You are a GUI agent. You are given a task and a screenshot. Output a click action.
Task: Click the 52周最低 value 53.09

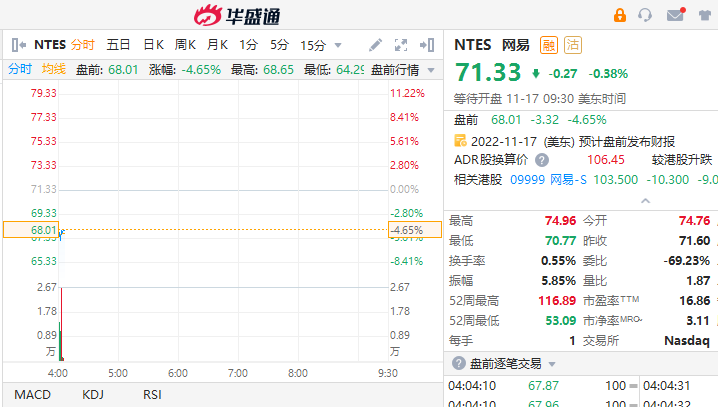pyautogui.click(x=560, y=320)
